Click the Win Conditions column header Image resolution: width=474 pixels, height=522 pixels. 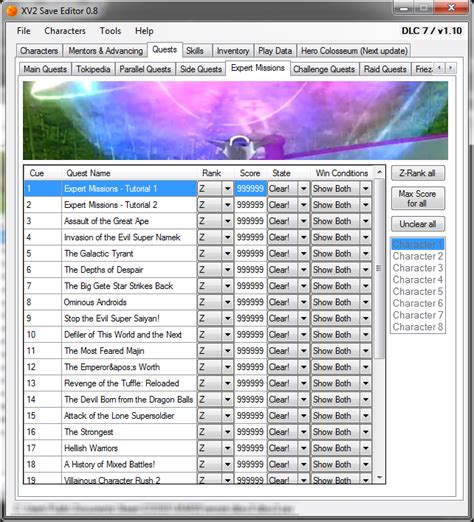(342, 173)
